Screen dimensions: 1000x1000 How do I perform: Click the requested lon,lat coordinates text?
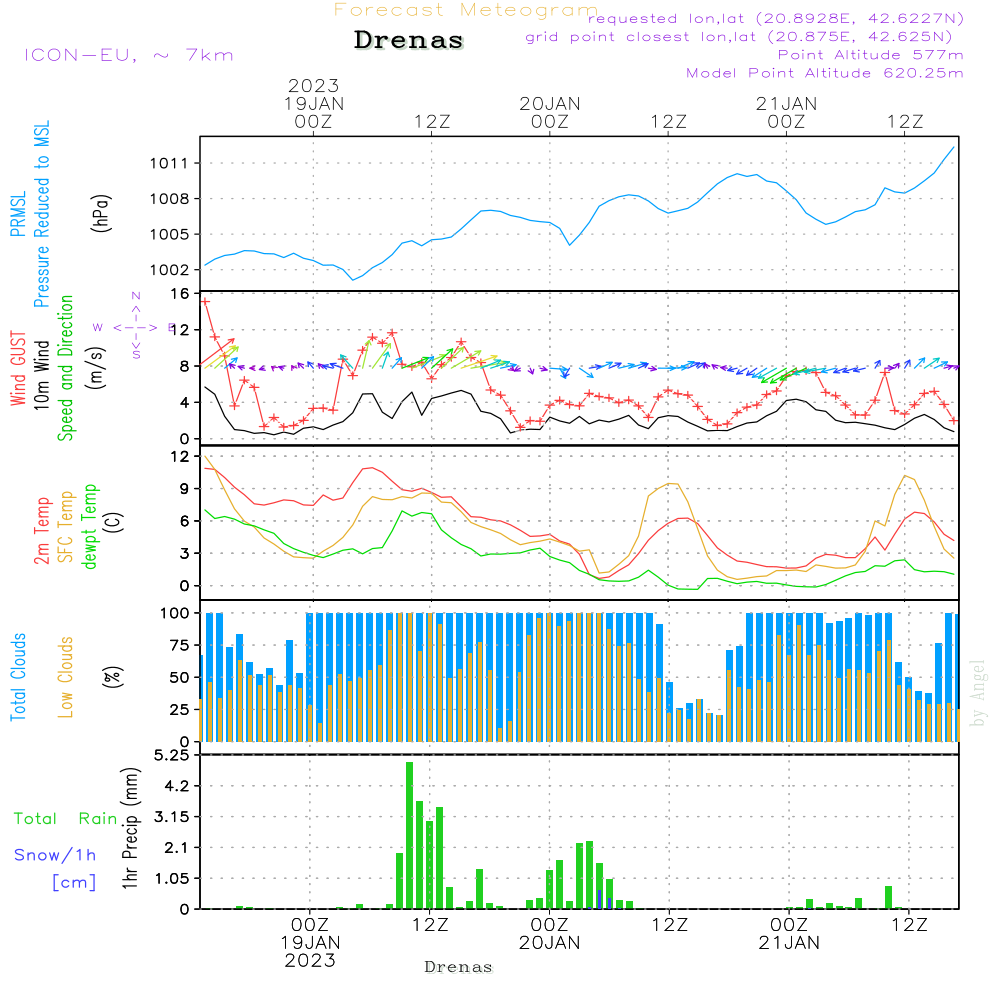[x=776, y=18]
